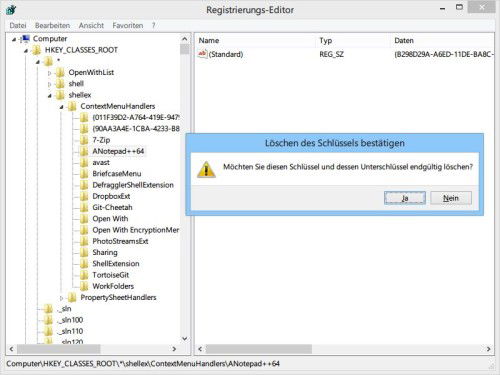Click the Nein button to cancel deletion

451,198
